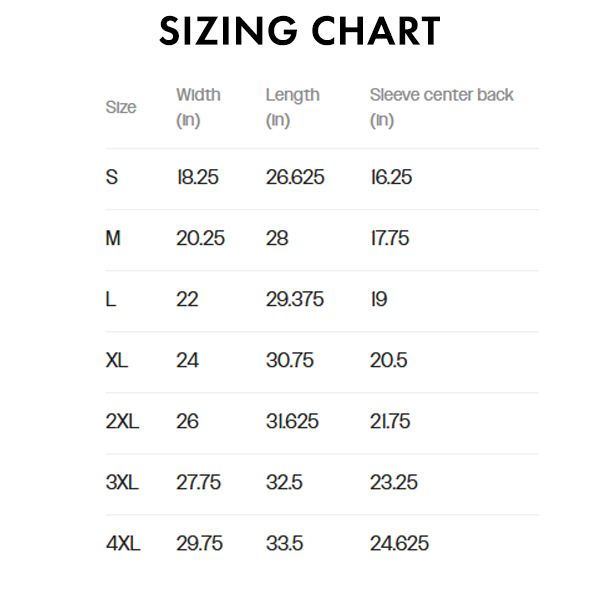Viewport: 600px width, 600px height.
Task: Click the S size row label
Action: click(x=112, y=178)
